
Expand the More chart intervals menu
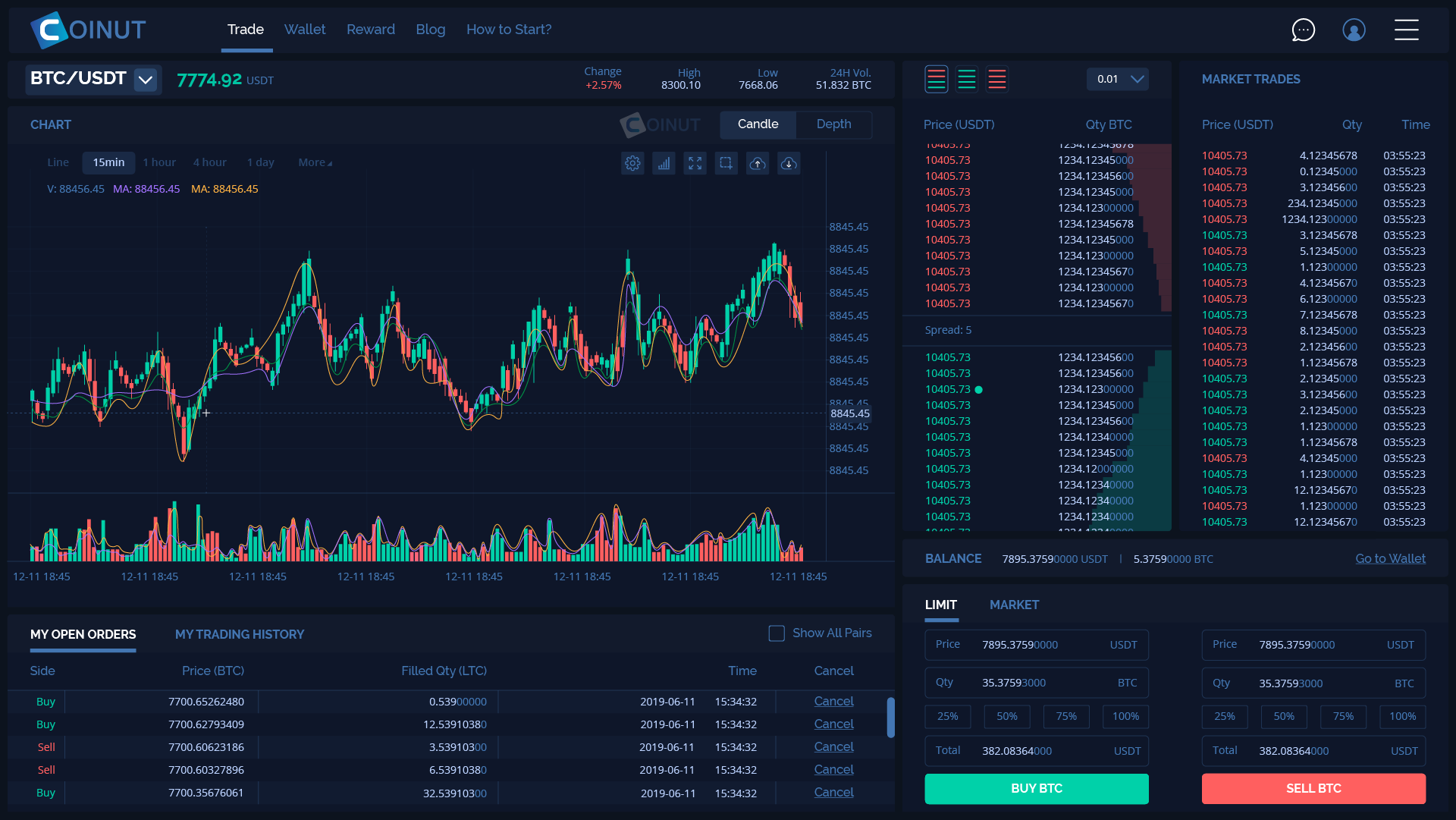point(315,162)
